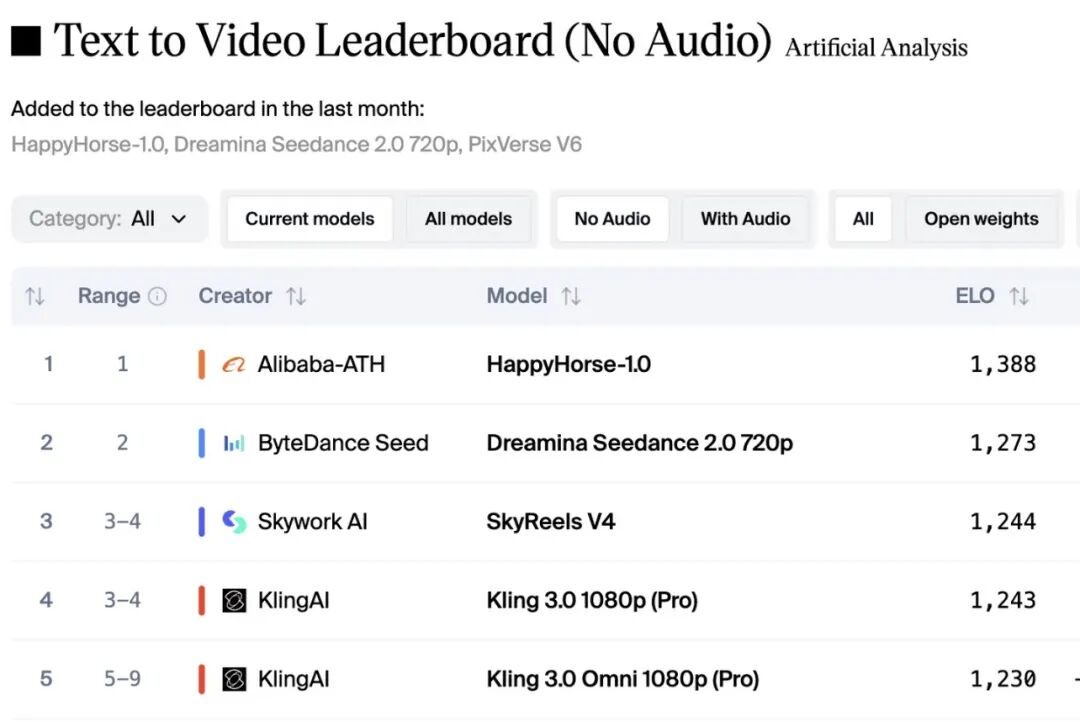Sort by the rank column arrows
Viewport: 1080px width, 722px height.
[35, 296]
